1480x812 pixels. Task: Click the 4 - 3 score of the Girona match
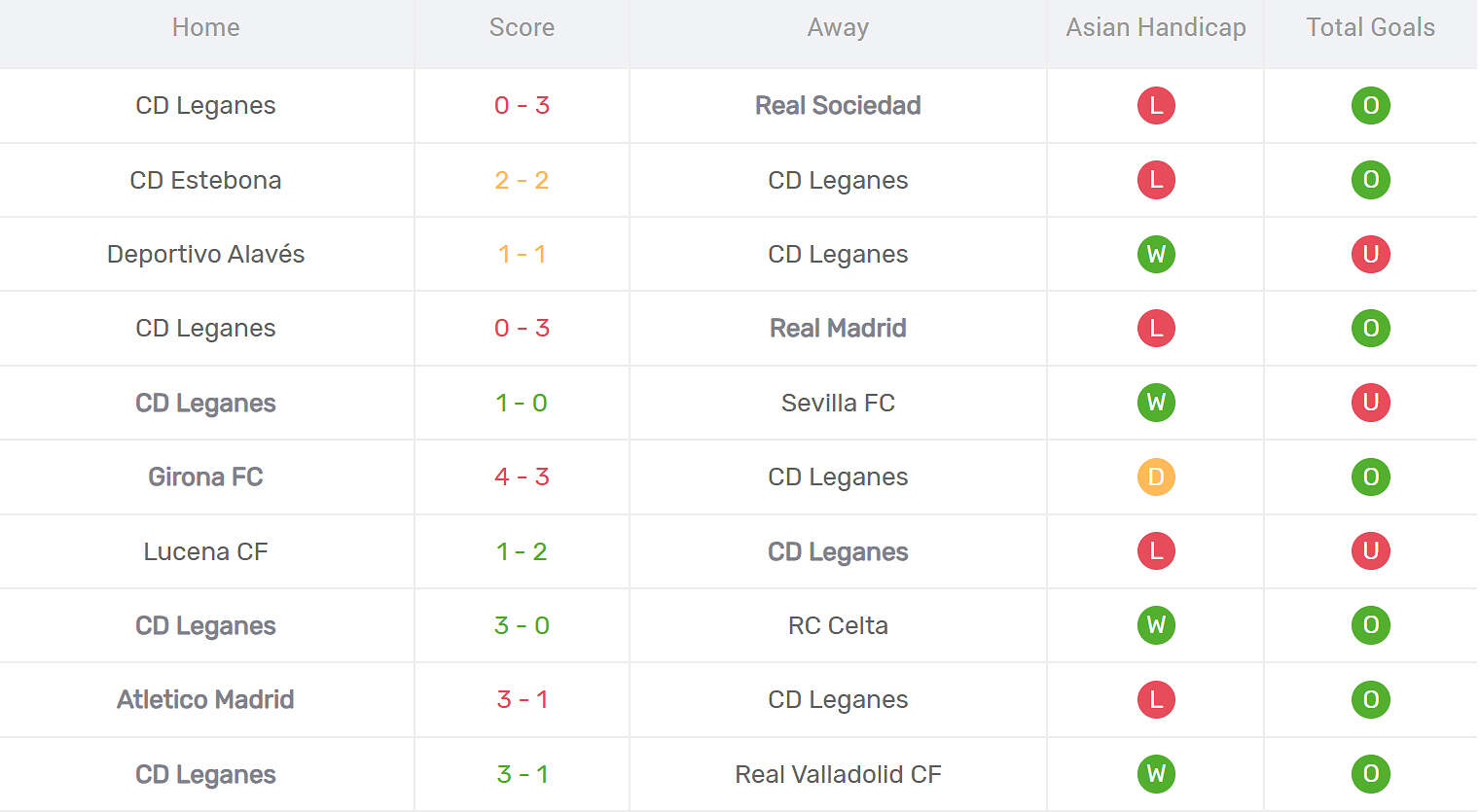pos(522,477)
